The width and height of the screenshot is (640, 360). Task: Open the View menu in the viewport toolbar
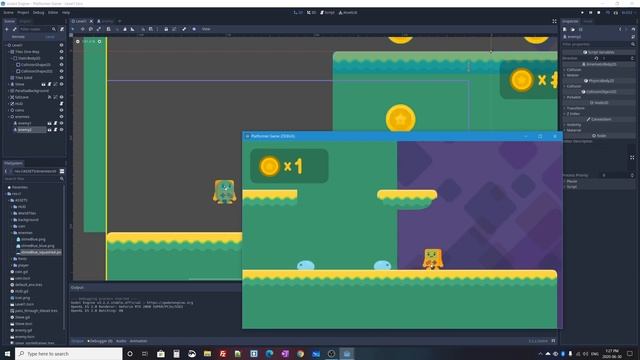pyautogui.click(x=206, y=29)
